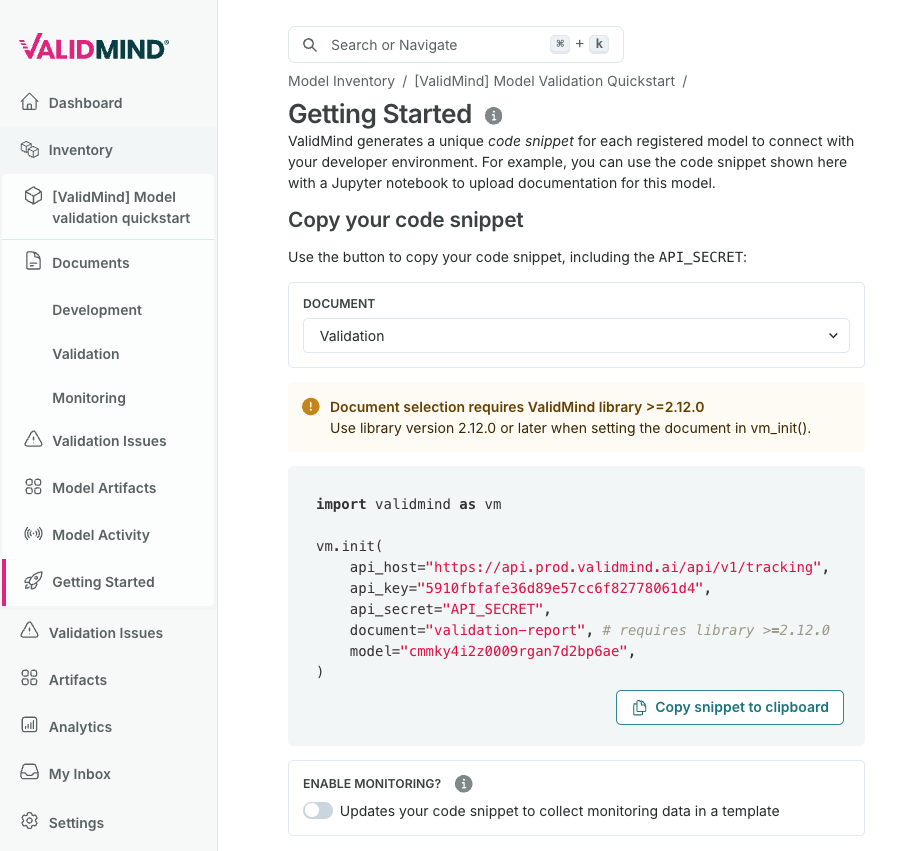The image size is (904, 851).
Task: Copy snippet to clipboard
Action: click(x=730, y=707)
